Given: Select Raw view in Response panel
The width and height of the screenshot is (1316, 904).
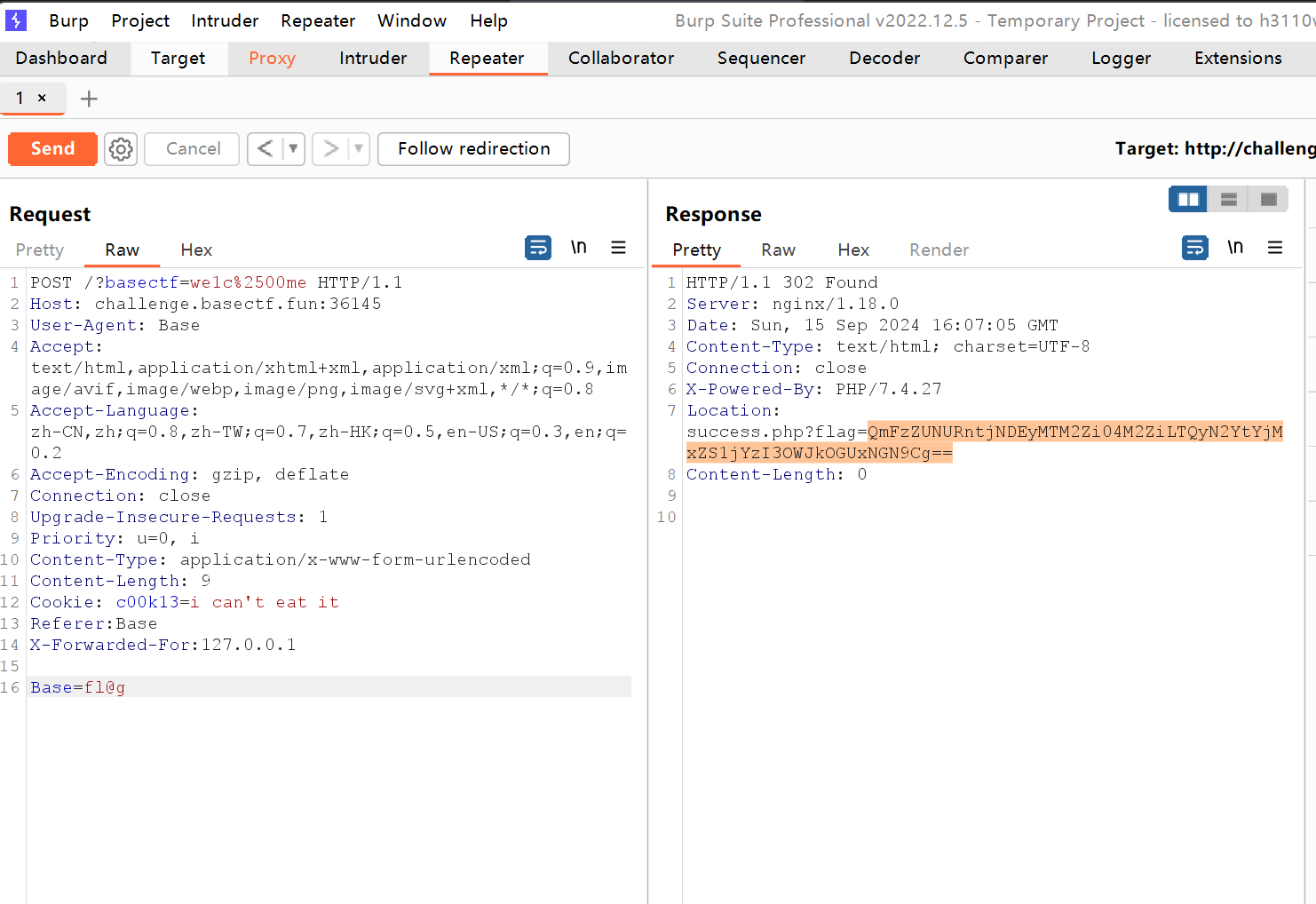Looking at the screenshot, I should [779, 250].
